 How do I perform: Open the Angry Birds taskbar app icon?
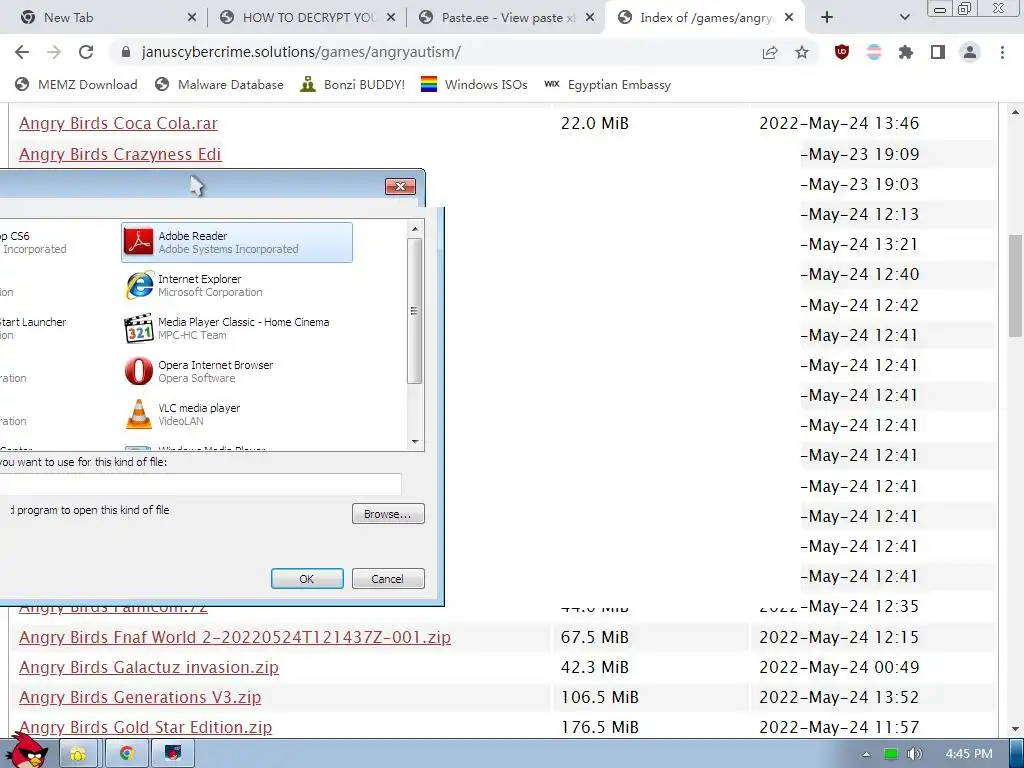[173, 754]
